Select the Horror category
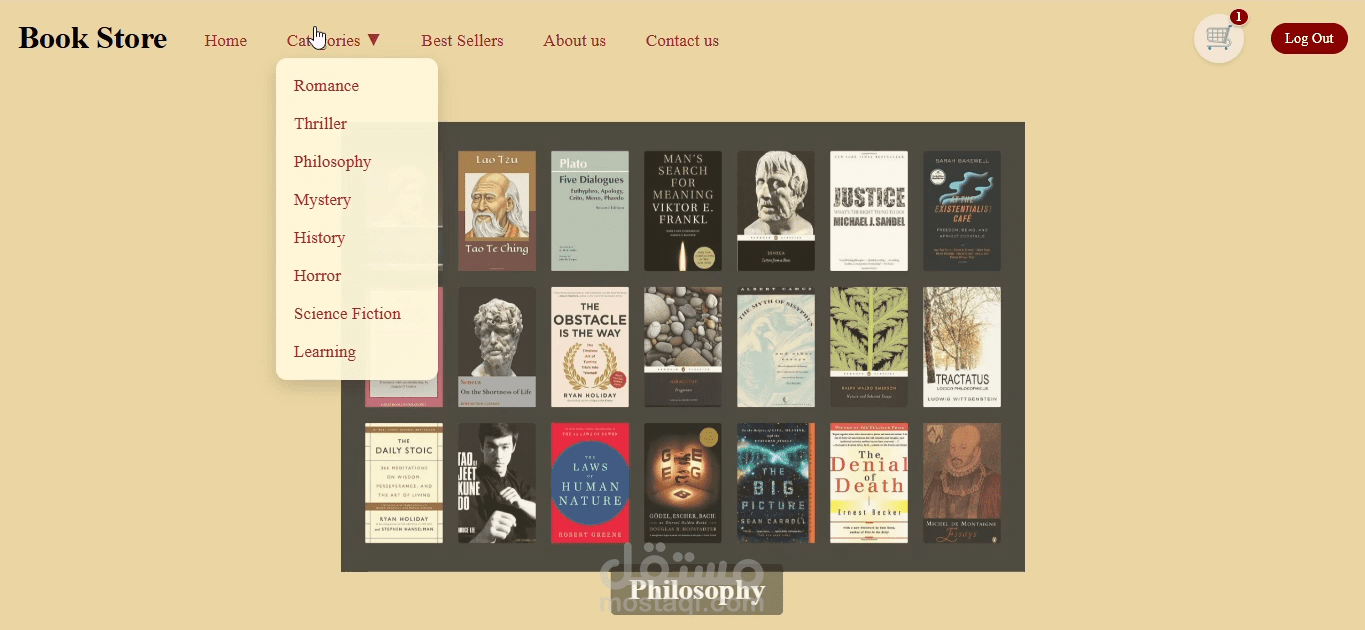 (x=317, y=276)
